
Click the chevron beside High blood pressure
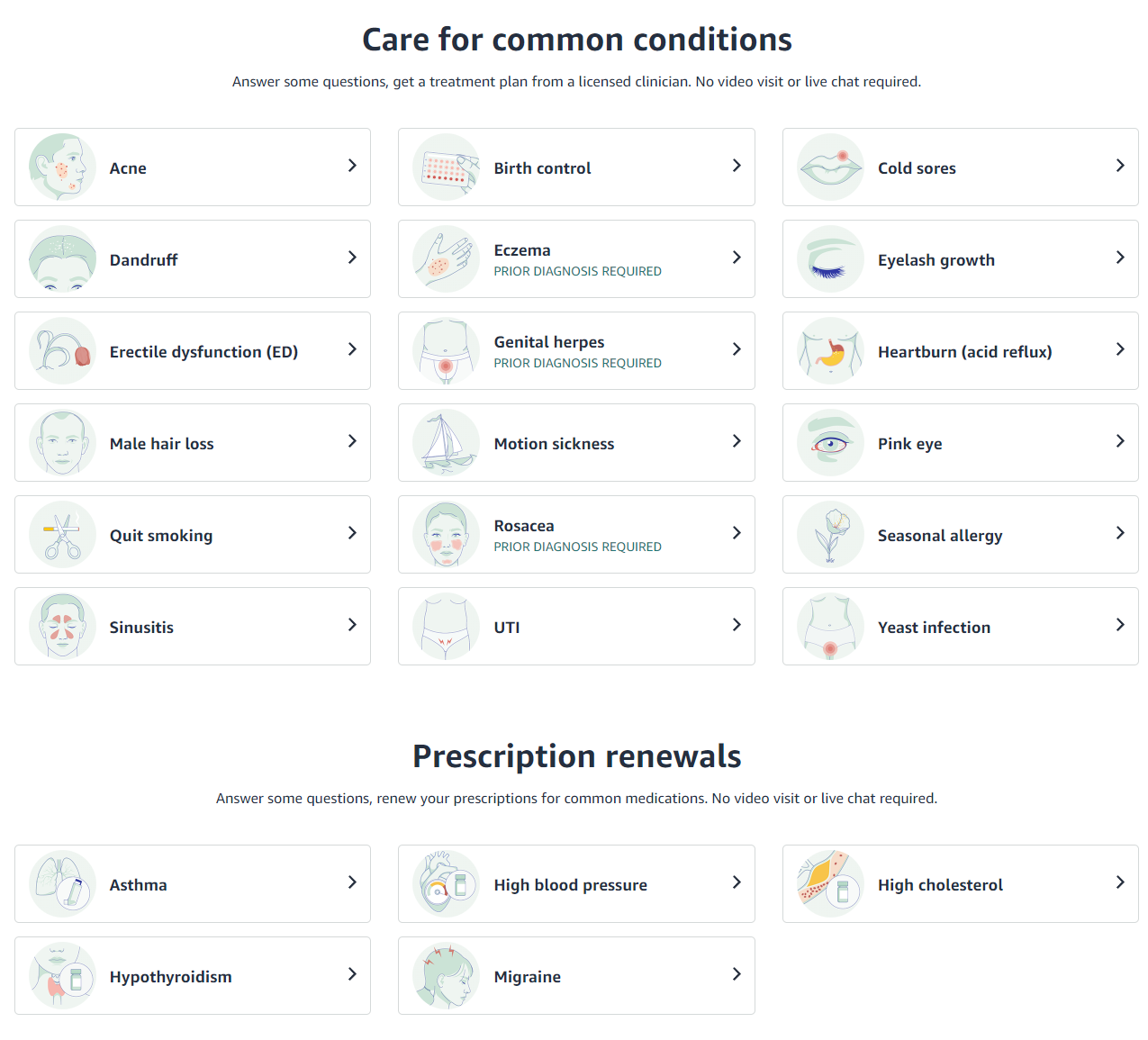click(x=737, y=883)
